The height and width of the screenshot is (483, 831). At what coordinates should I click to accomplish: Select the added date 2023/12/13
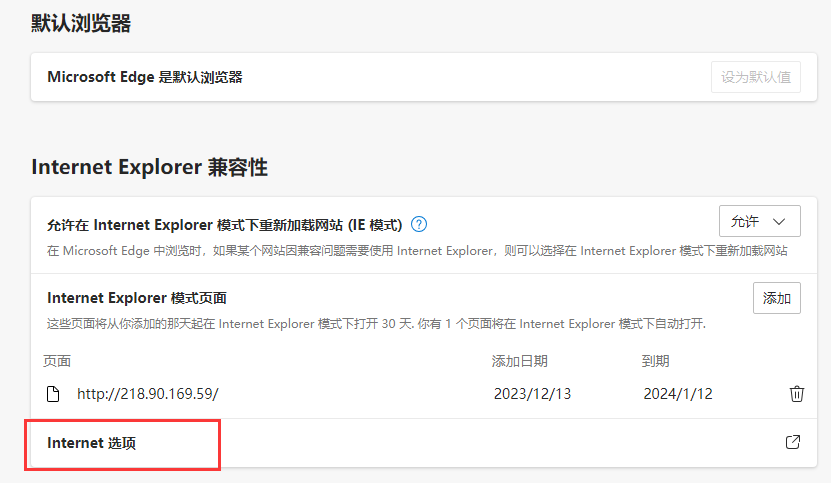tap(533, 394)
